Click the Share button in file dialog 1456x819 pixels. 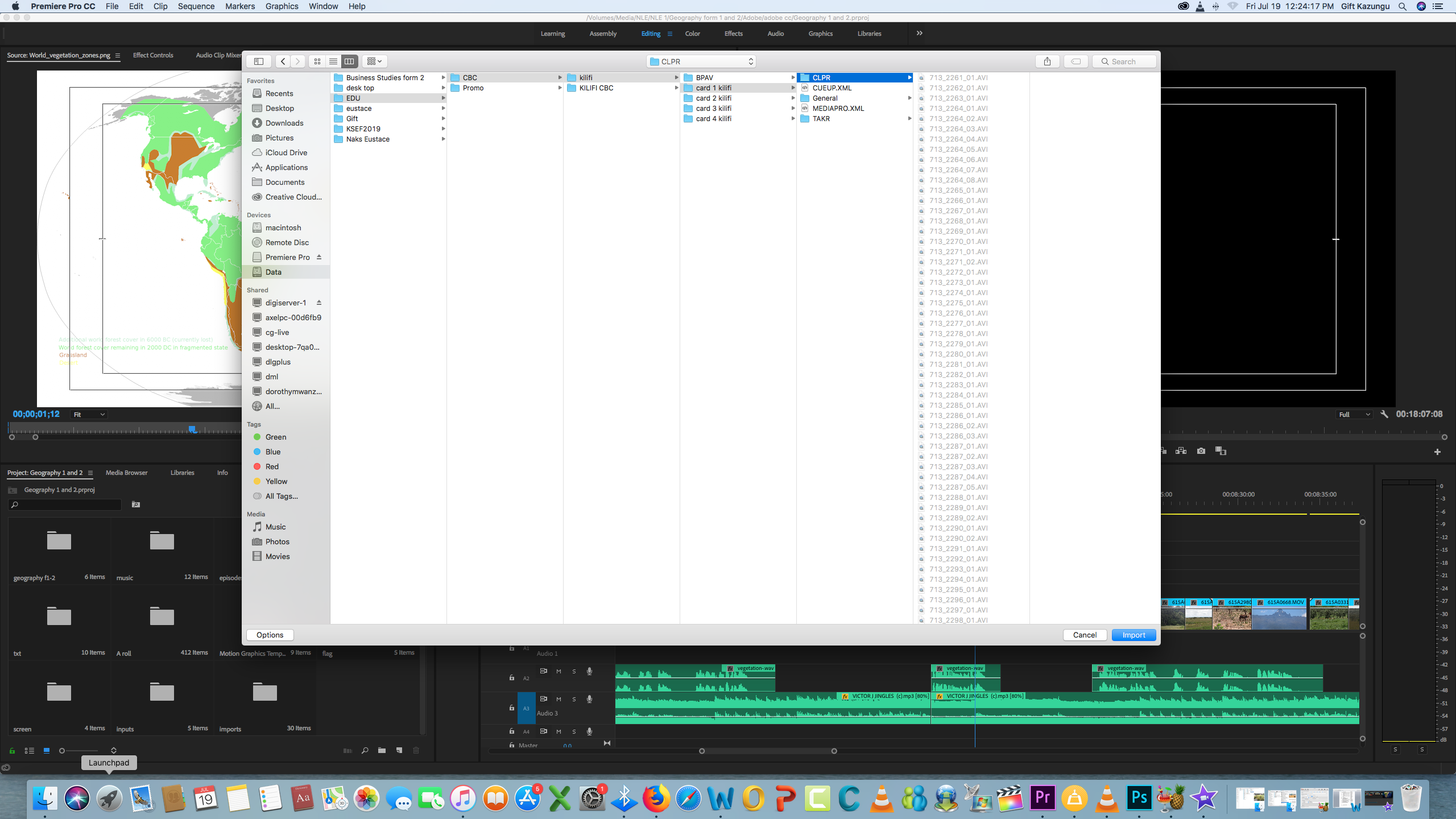[1047, 61]
